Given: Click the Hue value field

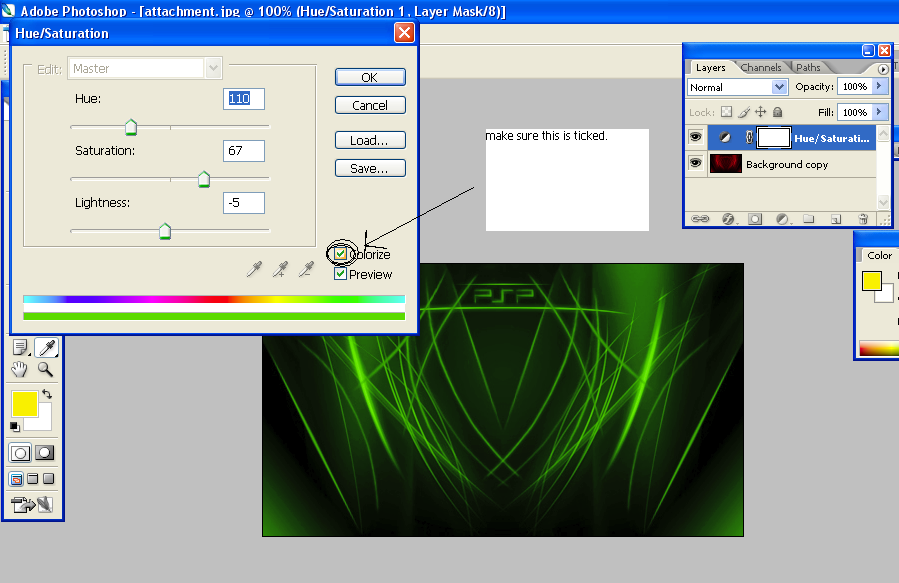Looking at the screenshot, I should (x=244, y=99).
